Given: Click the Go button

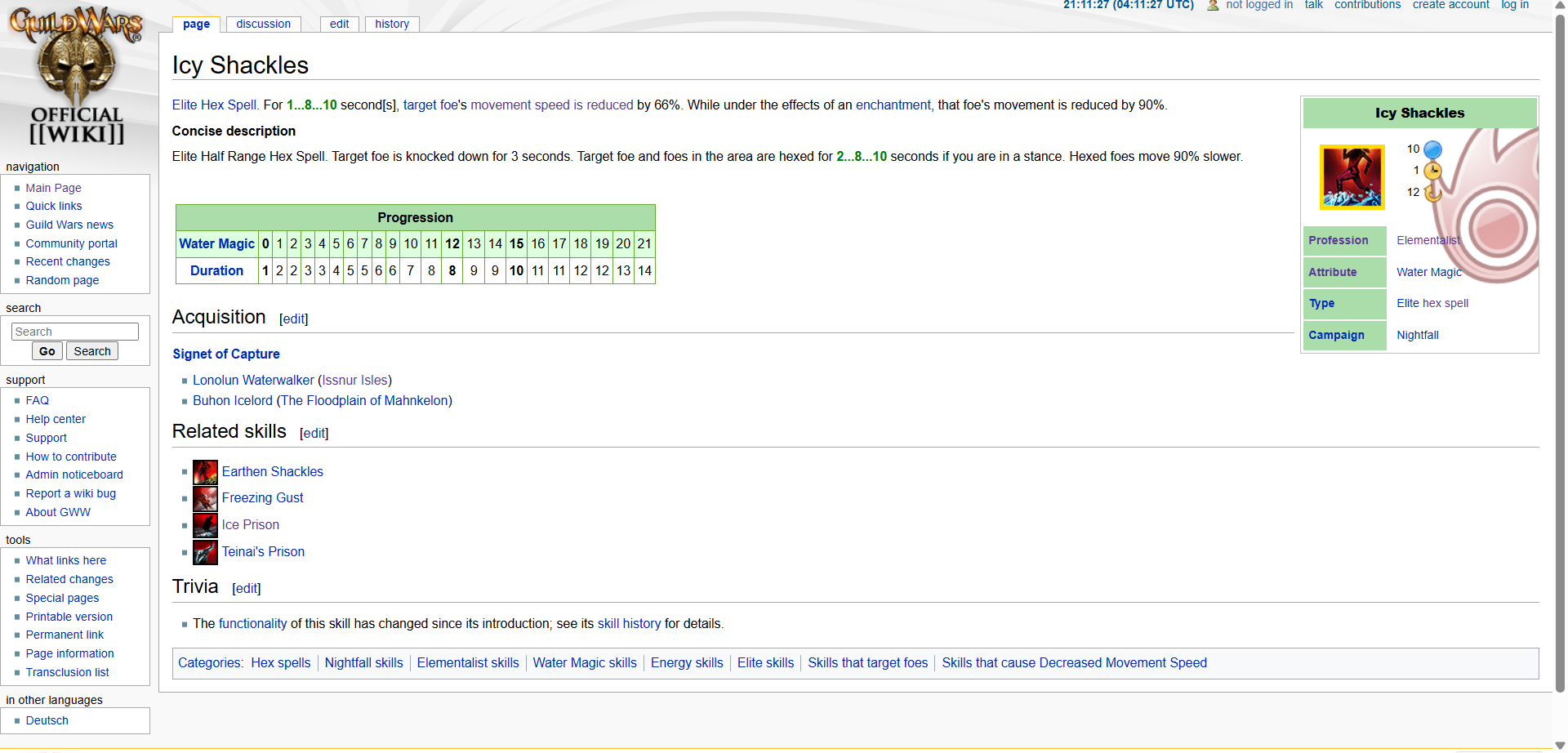Looking at the screenshot, I should pyautogui.click(x=47, y=351).
